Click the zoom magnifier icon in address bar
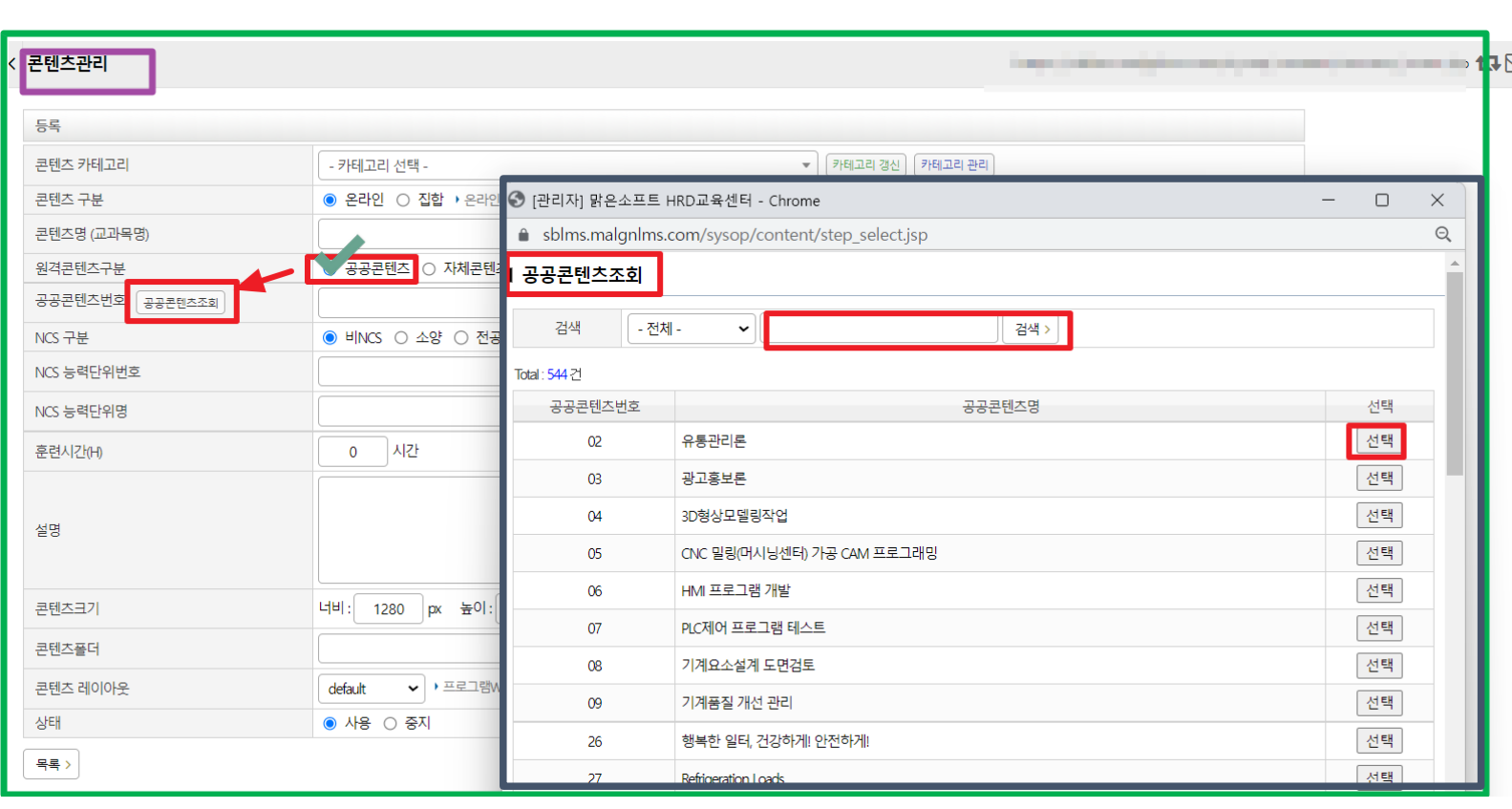1512x809 pixels. click(1442, 234)
